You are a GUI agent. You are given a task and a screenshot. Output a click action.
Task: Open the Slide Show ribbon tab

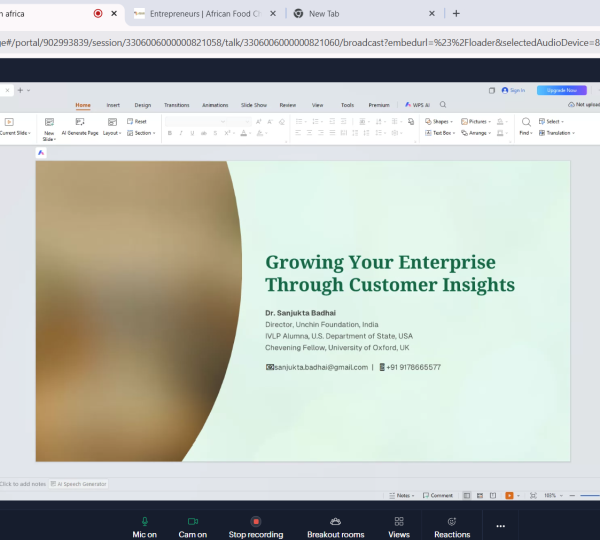pyautogui.click(x=254, y=105)
